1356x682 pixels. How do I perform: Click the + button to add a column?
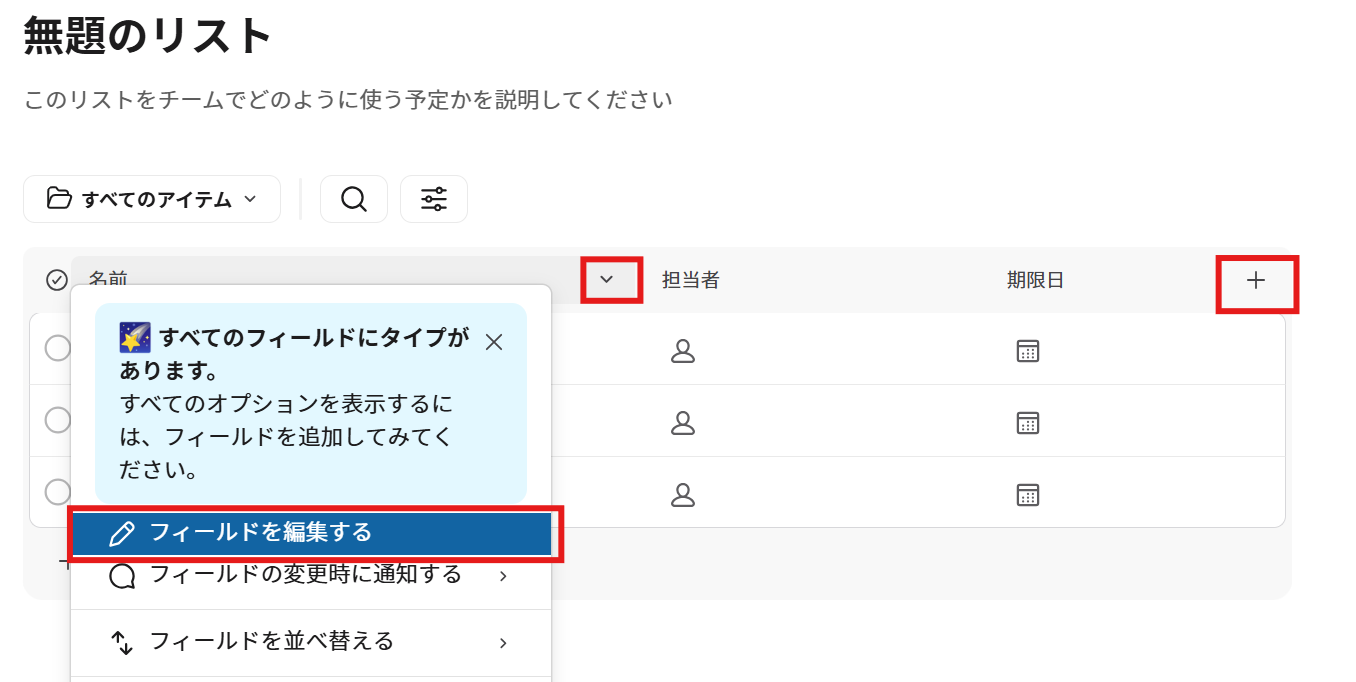[x=1257, y=280]
